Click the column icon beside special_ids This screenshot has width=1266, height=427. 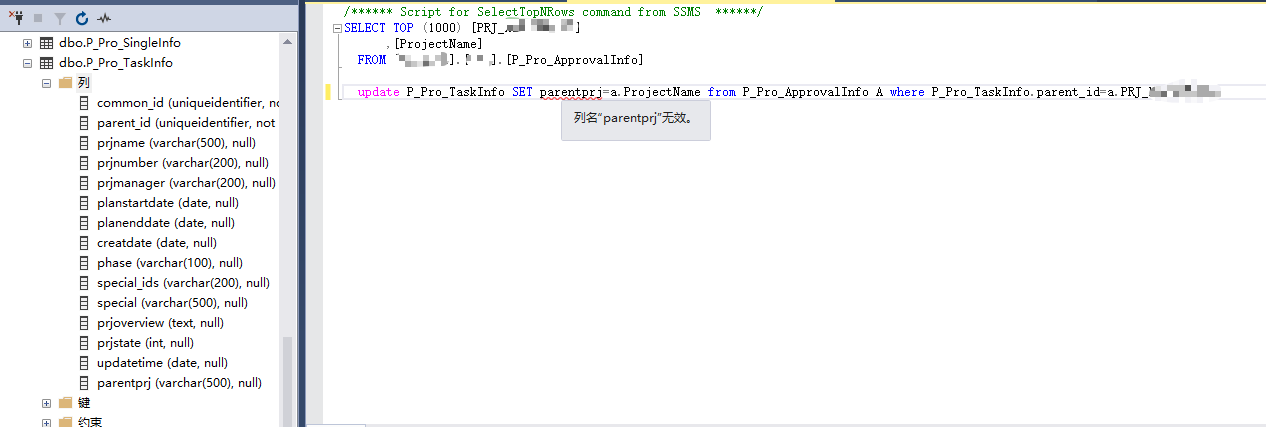pos(85,283)
